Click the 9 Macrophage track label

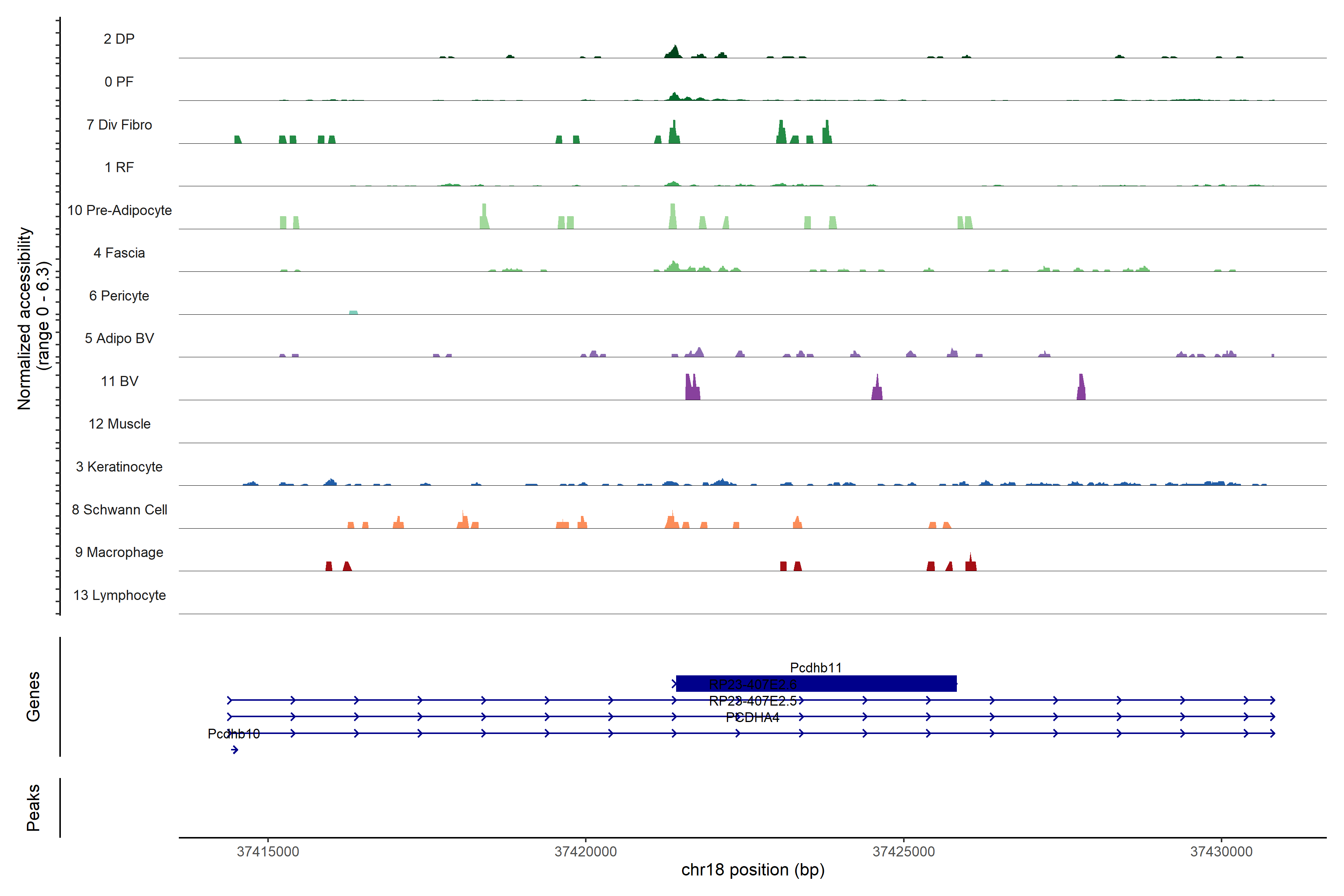[x=119, y=552]
